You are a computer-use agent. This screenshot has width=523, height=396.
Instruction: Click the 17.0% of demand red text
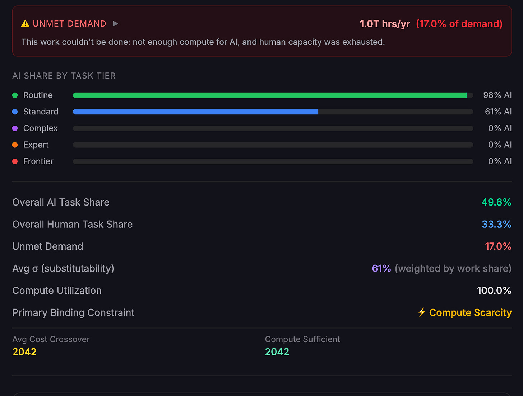[459, 24]
